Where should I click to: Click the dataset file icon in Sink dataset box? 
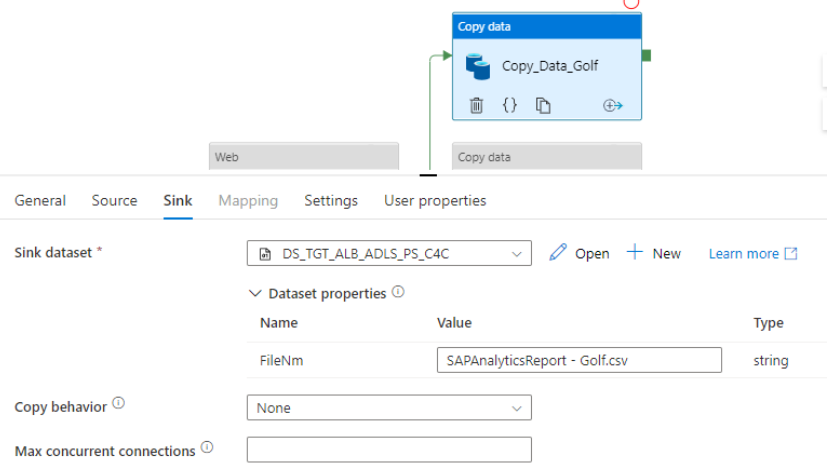click(x=265, y=254)
